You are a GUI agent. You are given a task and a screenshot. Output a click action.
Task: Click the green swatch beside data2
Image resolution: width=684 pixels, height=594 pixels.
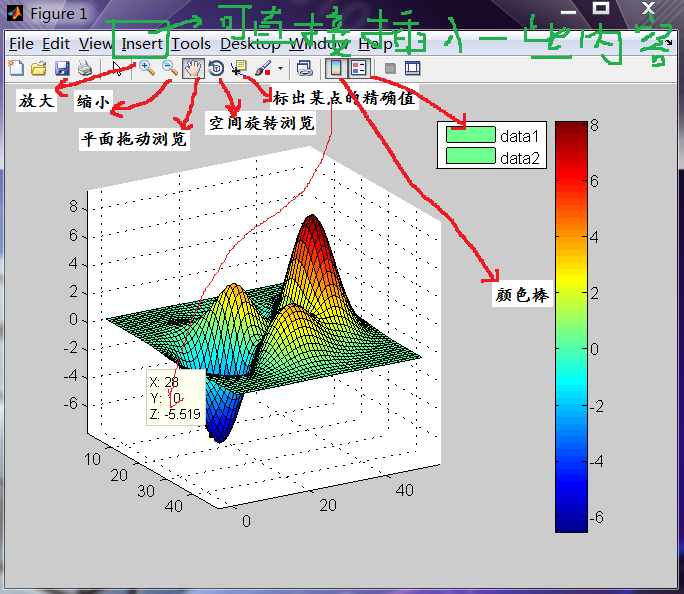coord(471,156)
